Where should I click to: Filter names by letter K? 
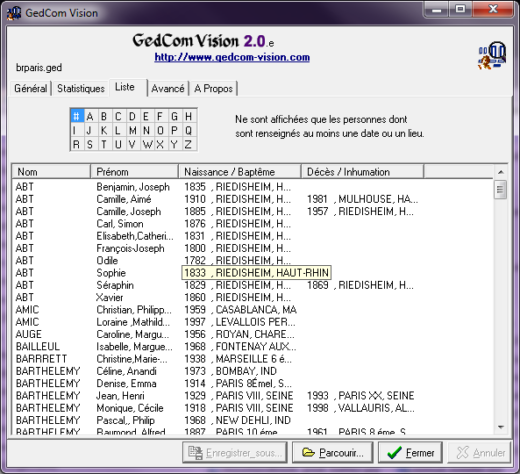104,130
